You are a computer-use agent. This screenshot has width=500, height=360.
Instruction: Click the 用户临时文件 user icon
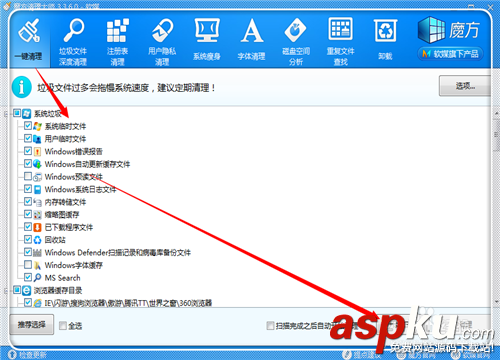[x=37, y=139]
